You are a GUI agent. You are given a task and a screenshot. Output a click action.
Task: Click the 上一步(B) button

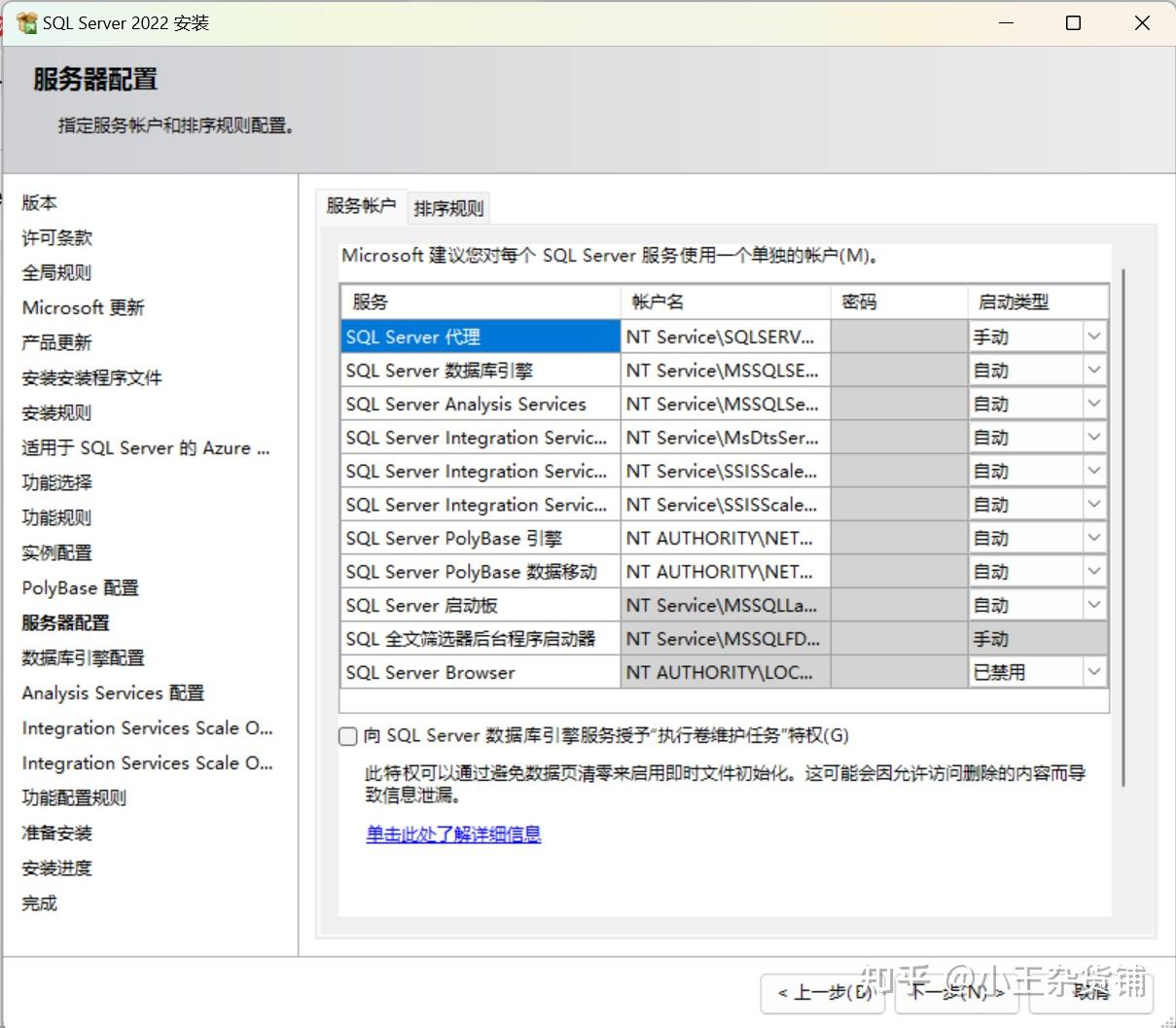[x=822, y=994]
